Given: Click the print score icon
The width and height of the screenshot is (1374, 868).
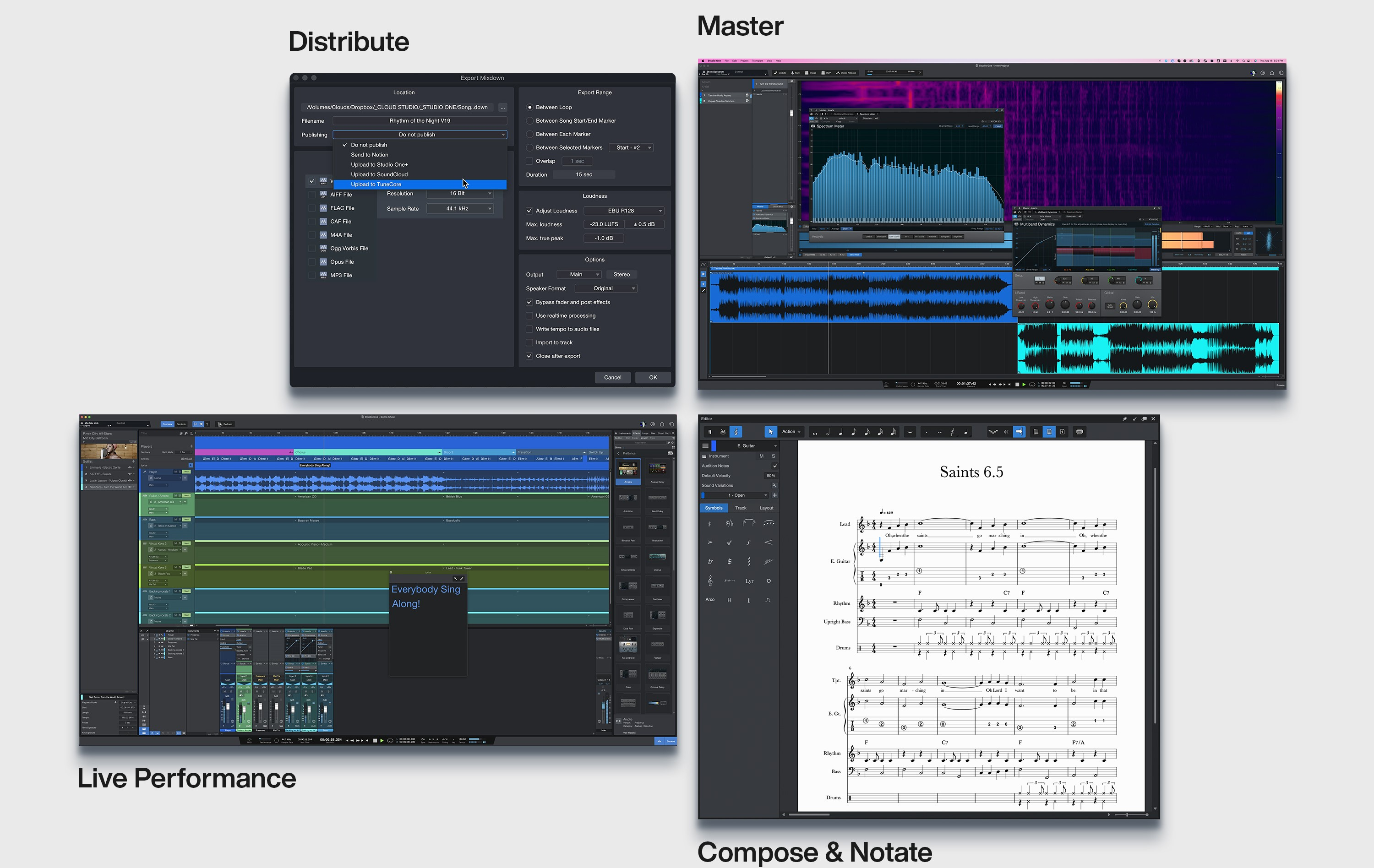Looking at the screenshot, I should [1080, 432].
